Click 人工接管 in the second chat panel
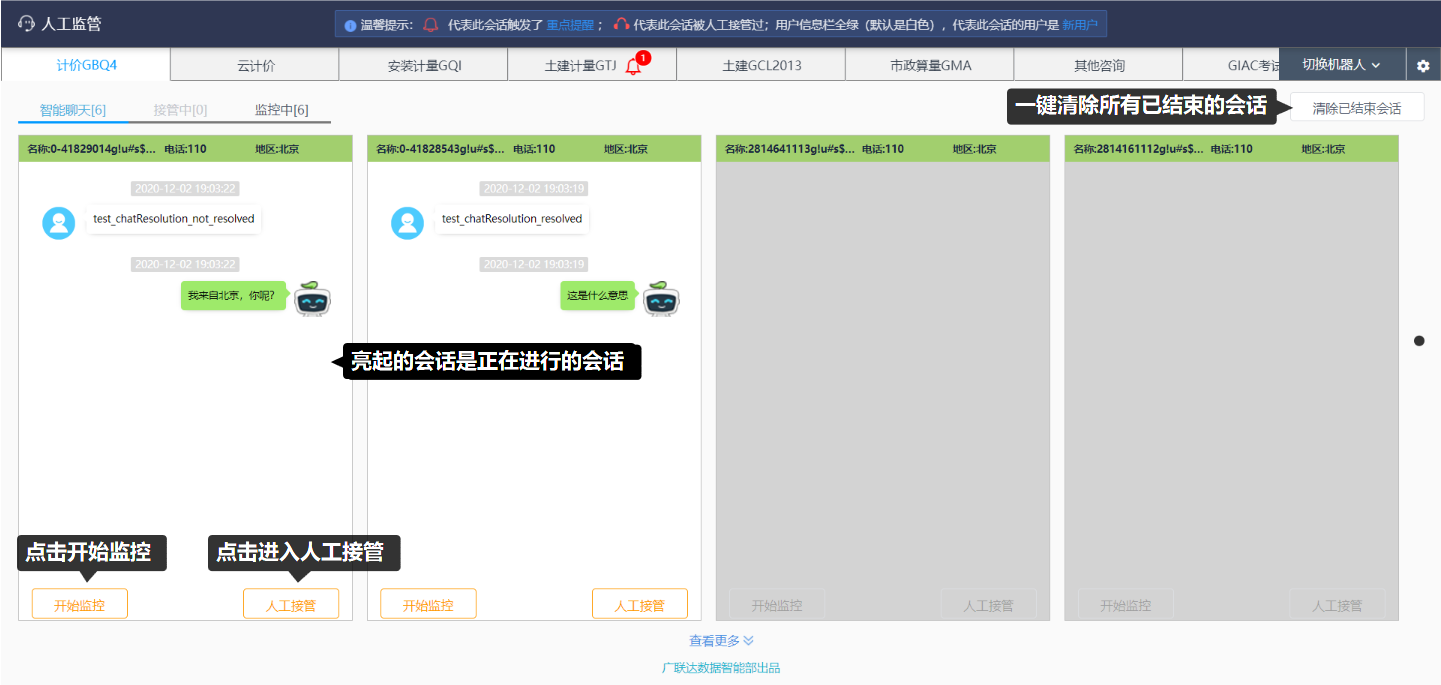Screen dimensions: 1441x685 [639, 604]
